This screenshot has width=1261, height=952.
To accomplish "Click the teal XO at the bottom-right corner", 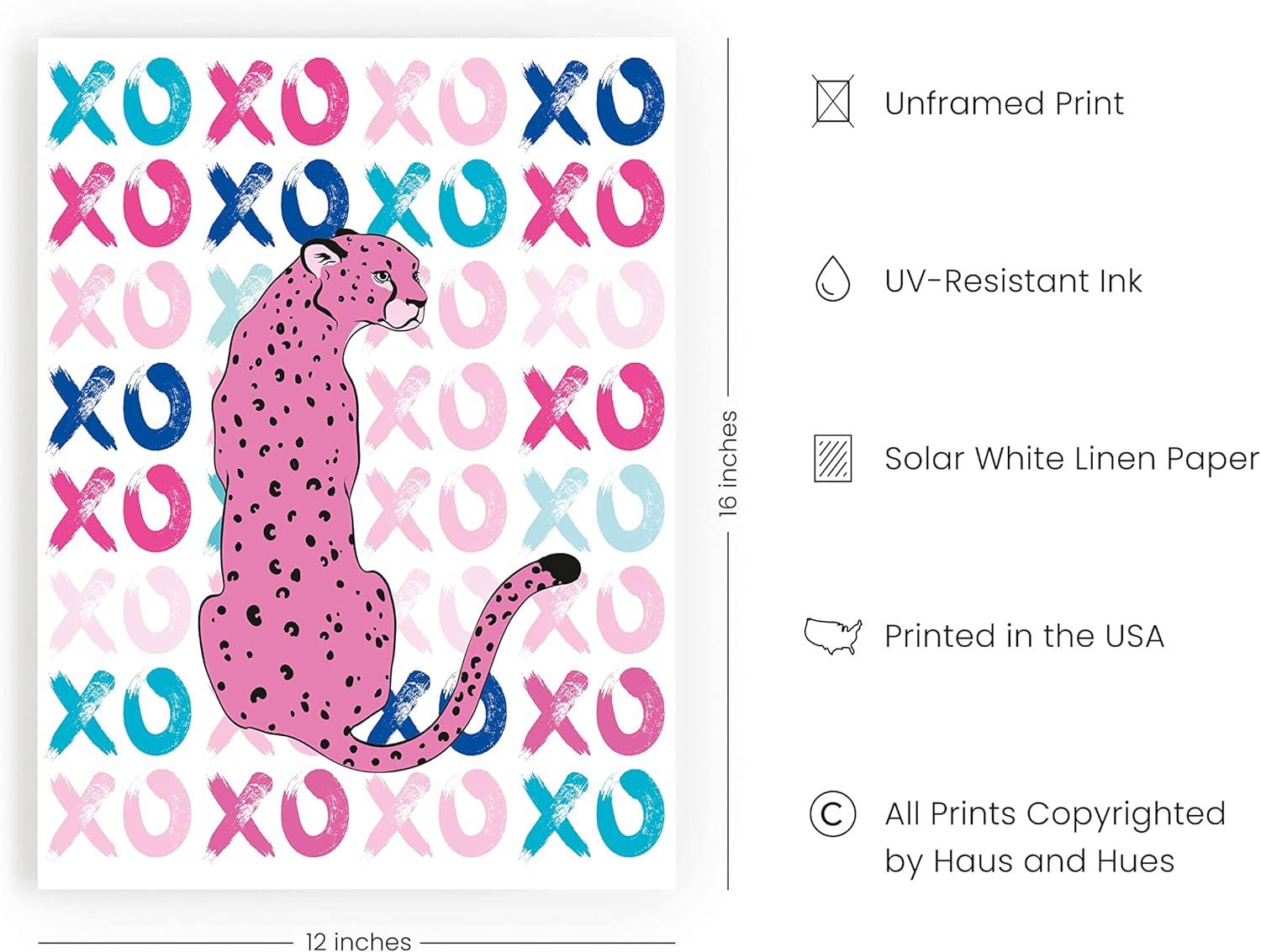I will pos(594,811).
